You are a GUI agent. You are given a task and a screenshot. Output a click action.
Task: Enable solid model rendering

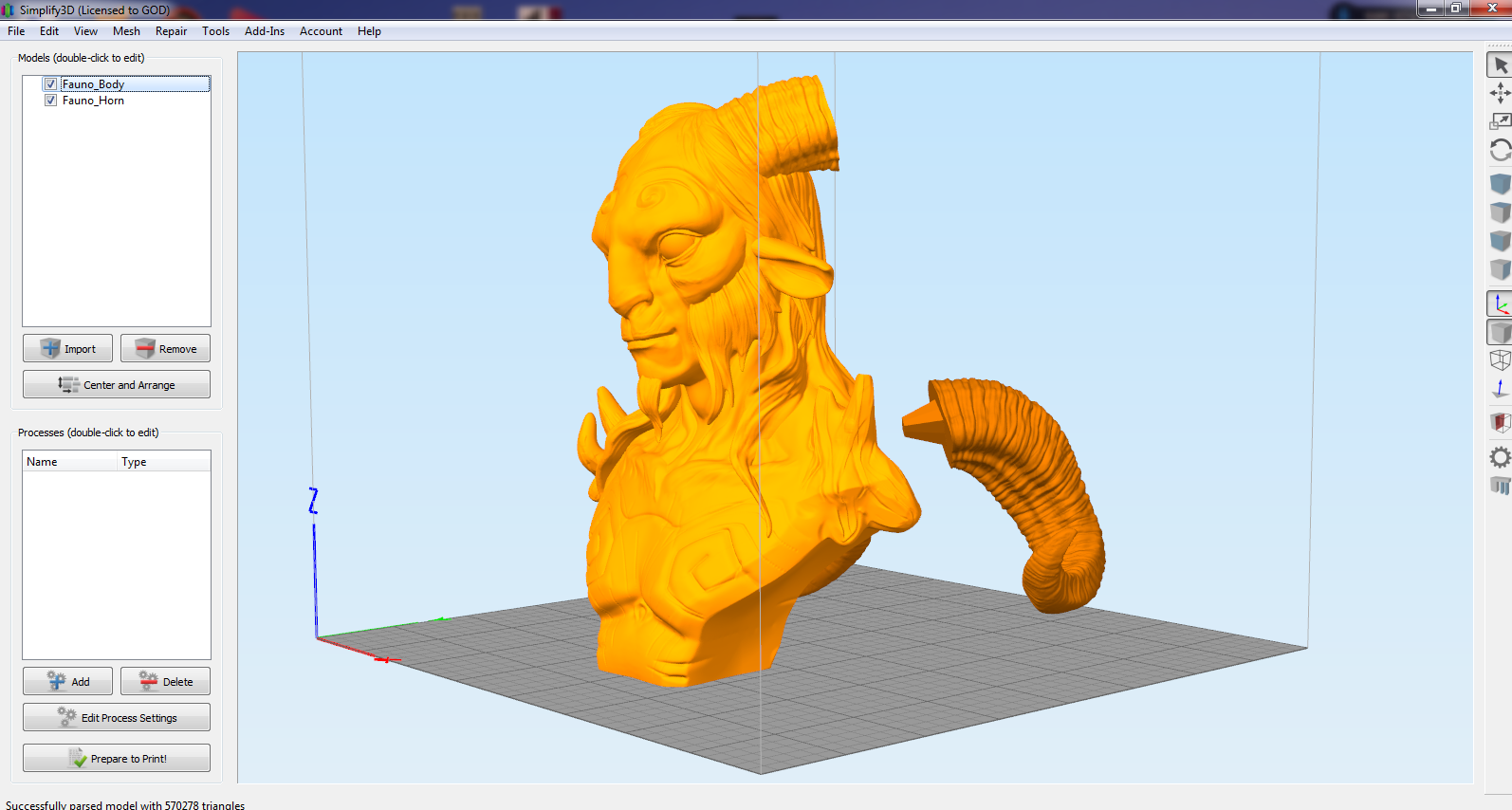[1500, 332]
